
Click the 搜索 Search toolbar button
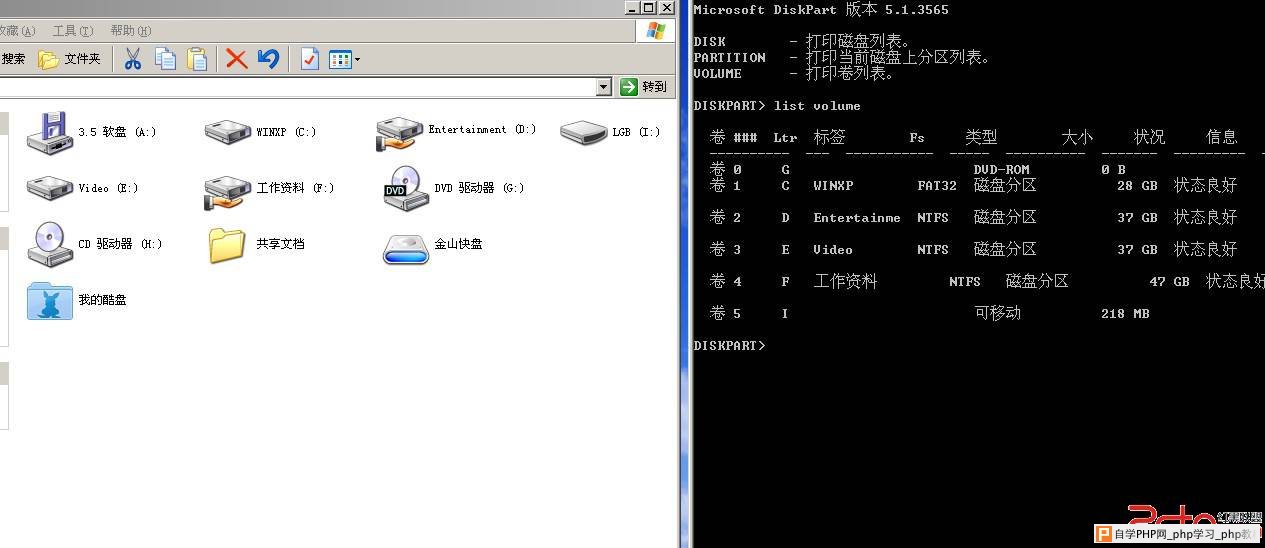click(13, 59)
